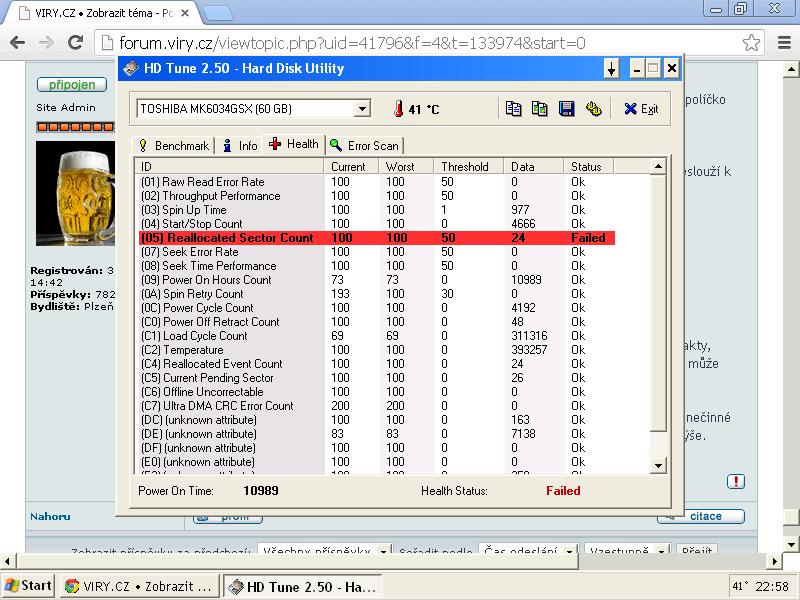Viewport: 800px width, 600px height.
Task: Click the Exit button in HD Tune
Action: click(641, 109)
